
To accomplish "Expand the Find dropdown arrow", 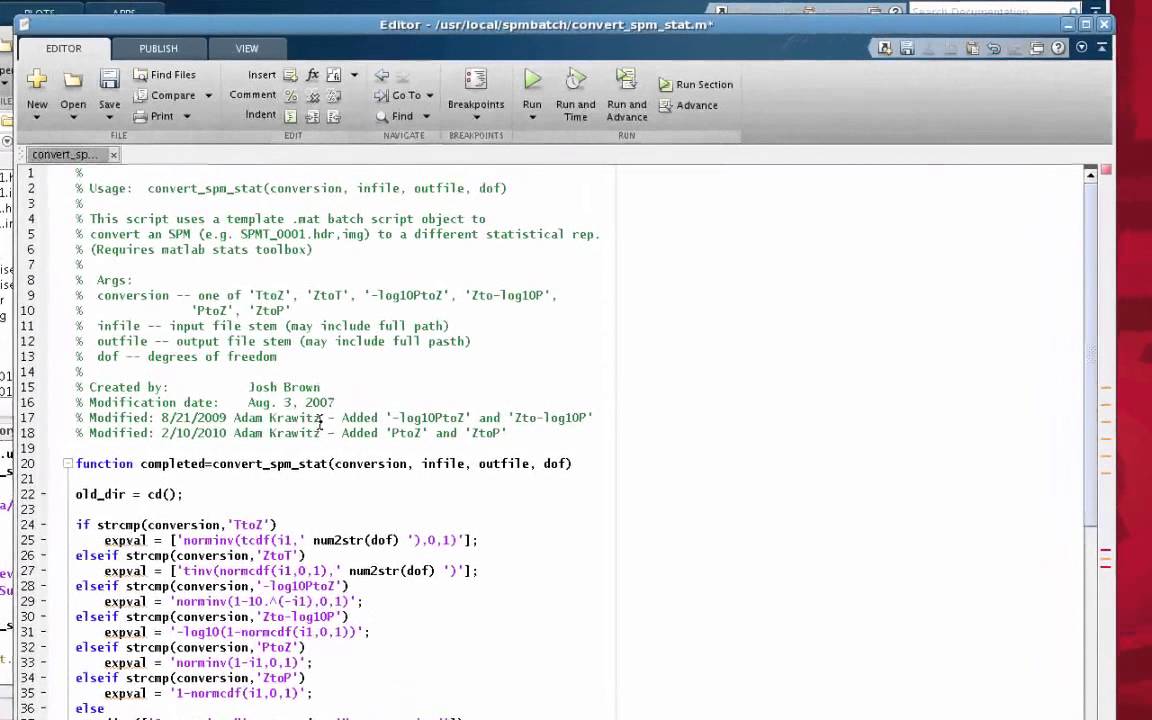I will click(x=425, y=116).
